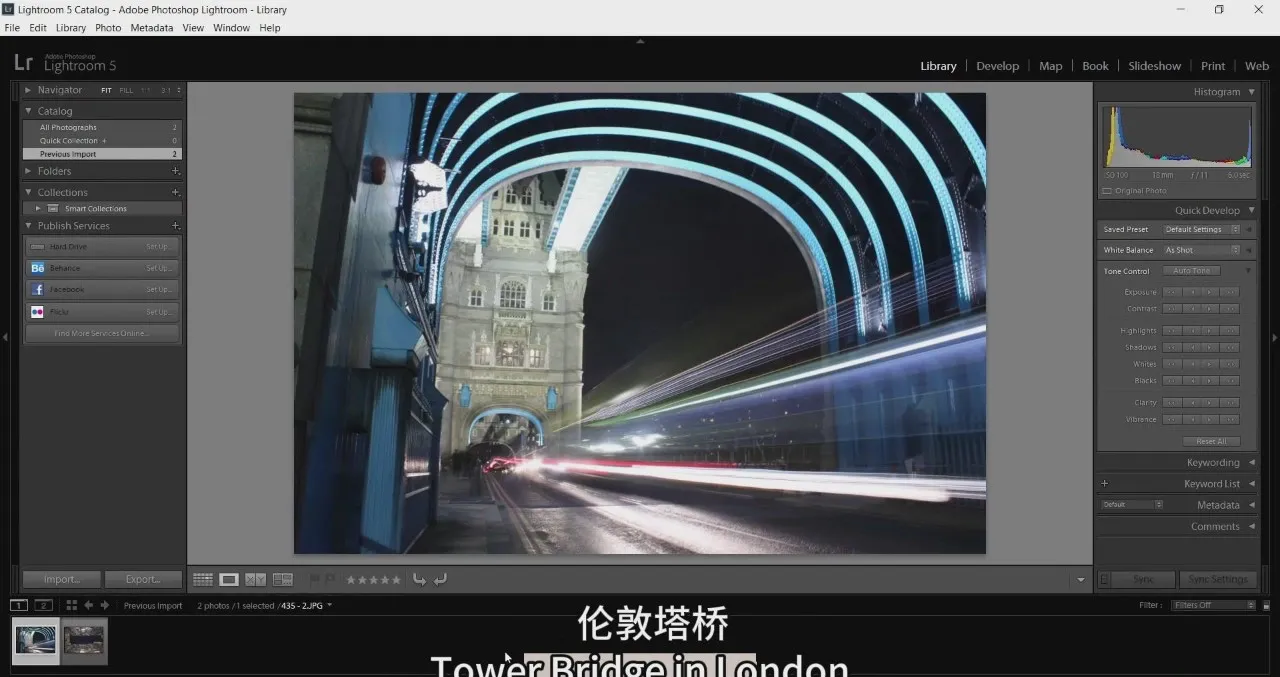Toggle Sync switch left of Sync button
Viewport: 1280px width, 677px height.
click(x=1104, y=579)
